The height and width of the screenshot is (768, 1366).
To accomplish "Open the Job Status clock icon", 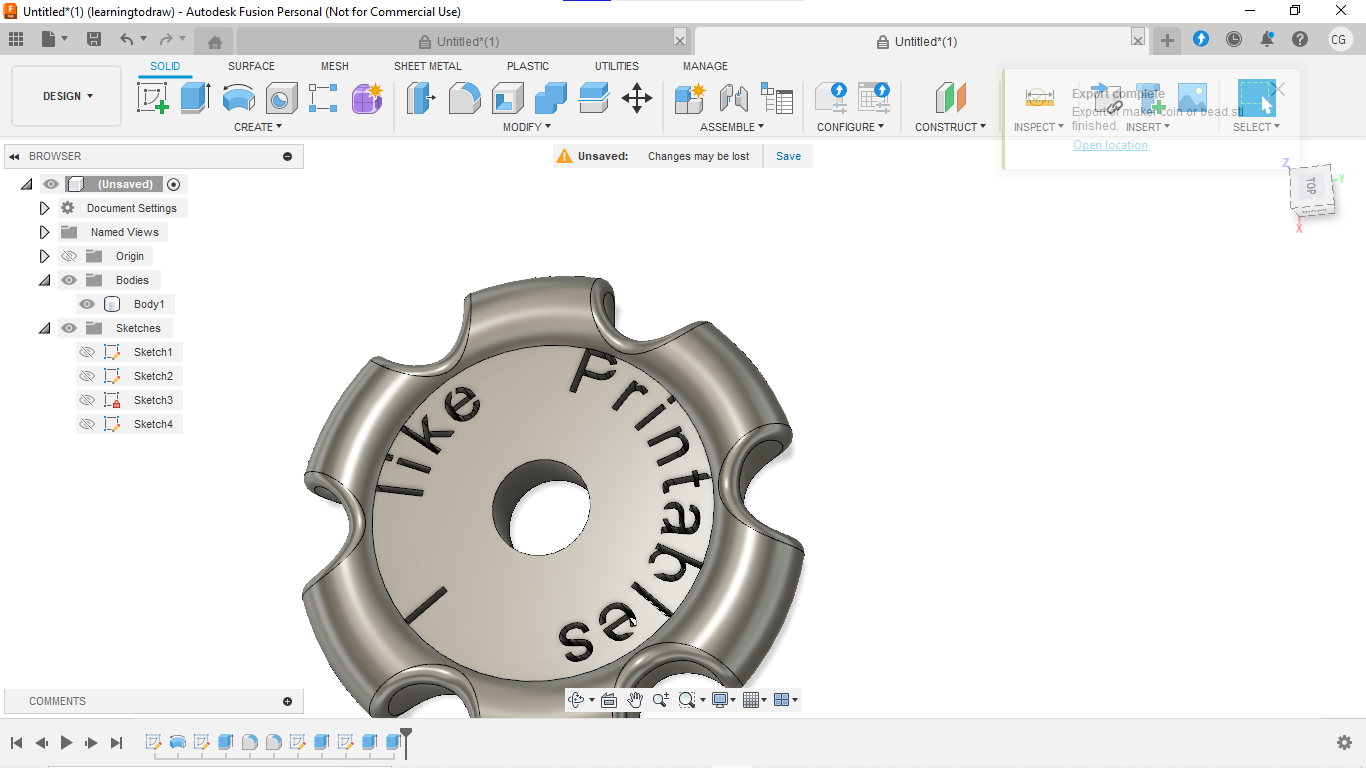I will coord(1234,39).
